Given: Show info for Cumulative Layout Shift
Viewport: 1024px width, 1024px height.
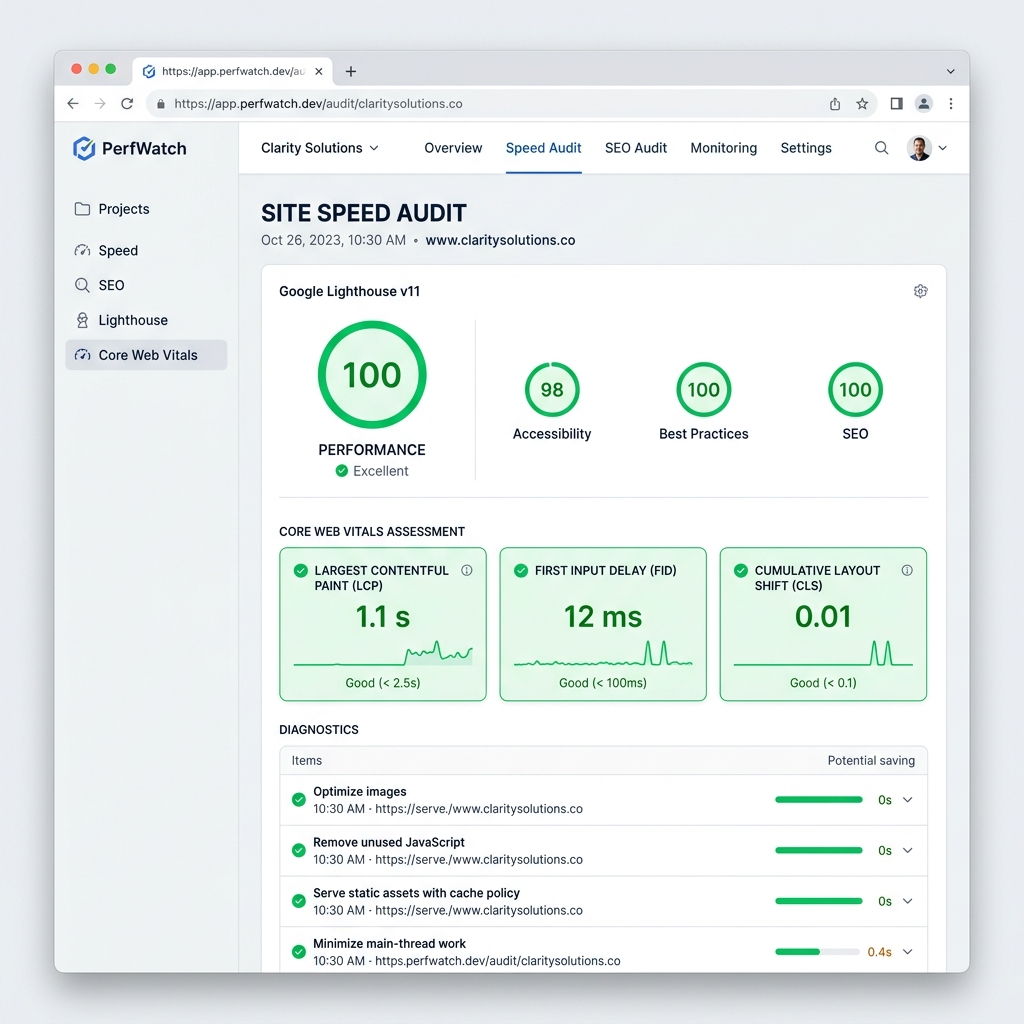Looking at the screenshot, I should point(907,570).
